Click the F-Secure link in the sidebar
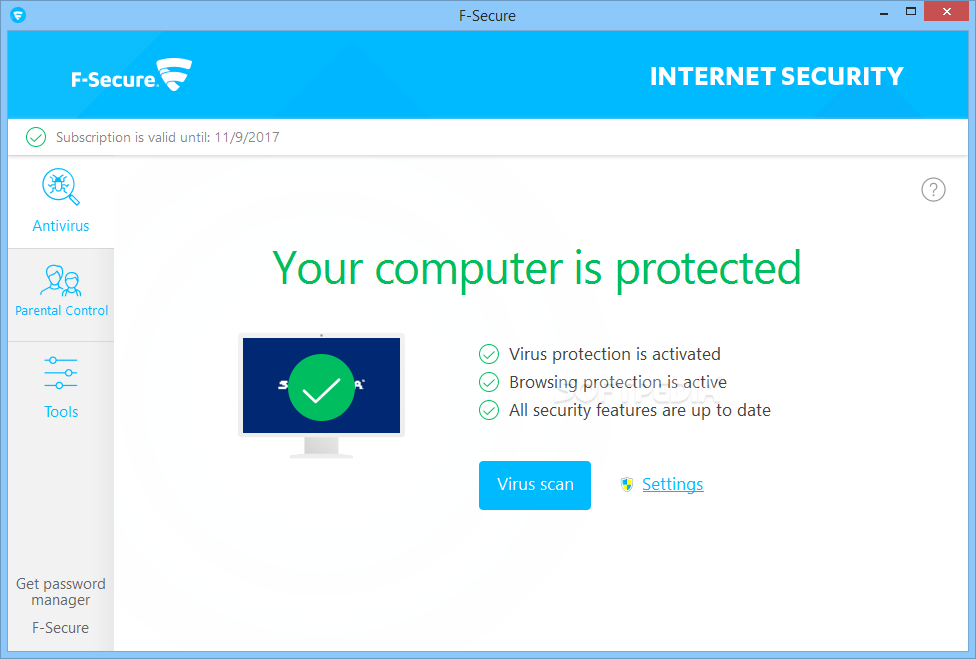976x659 pixels. coord(61,628)
